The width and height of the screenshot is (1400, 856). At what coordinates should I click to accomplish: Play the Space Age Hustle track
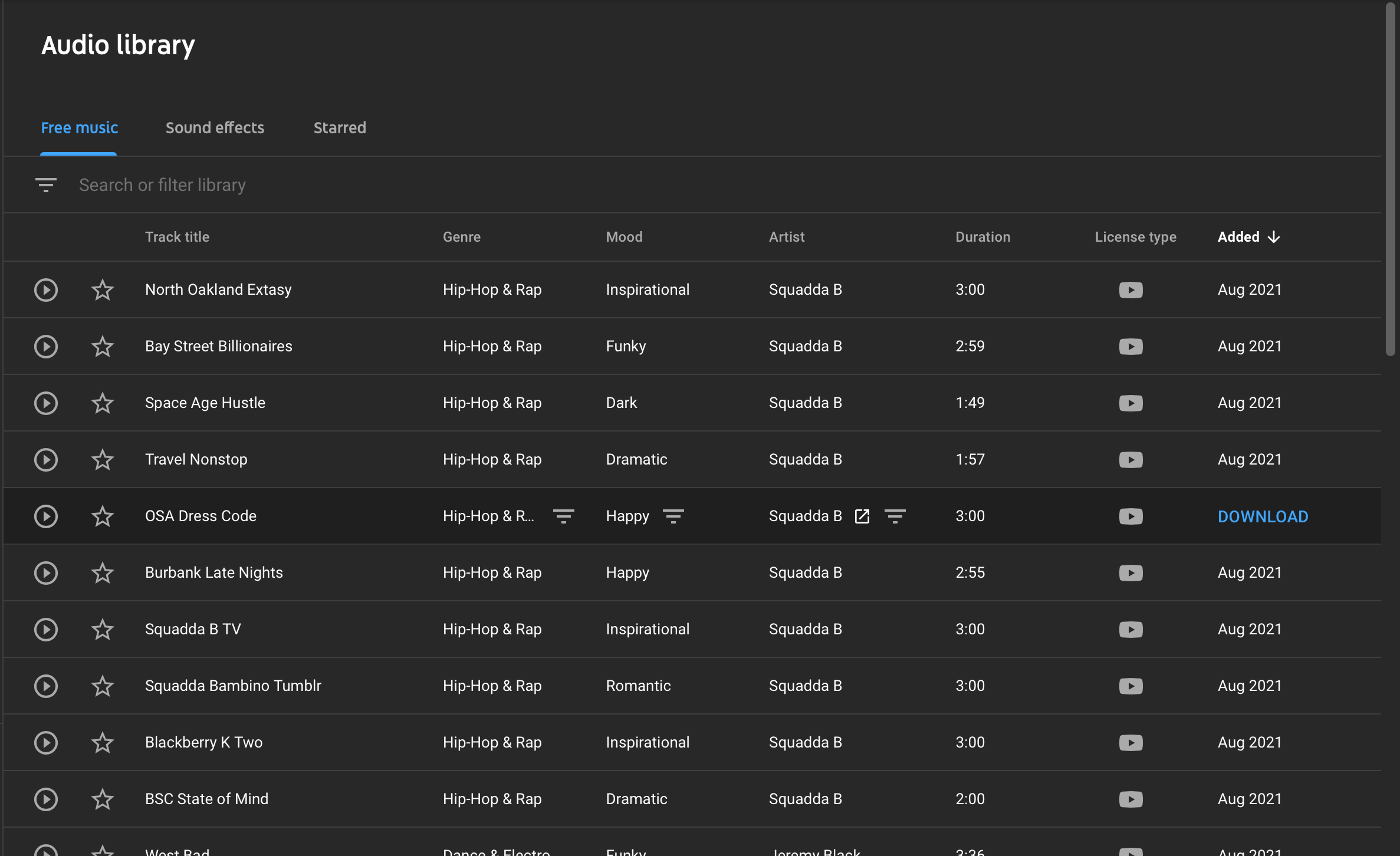tap(45, 403)
